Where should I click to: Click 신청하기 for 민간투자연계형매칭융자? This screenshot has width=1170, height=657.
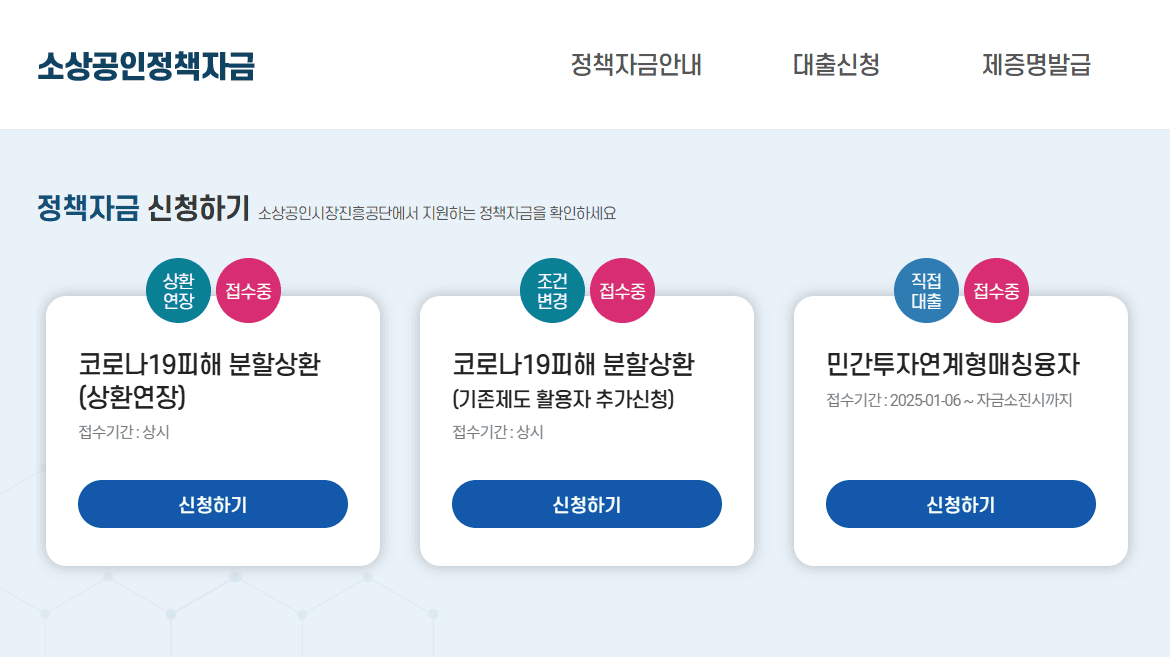click(x=960, y=504)
